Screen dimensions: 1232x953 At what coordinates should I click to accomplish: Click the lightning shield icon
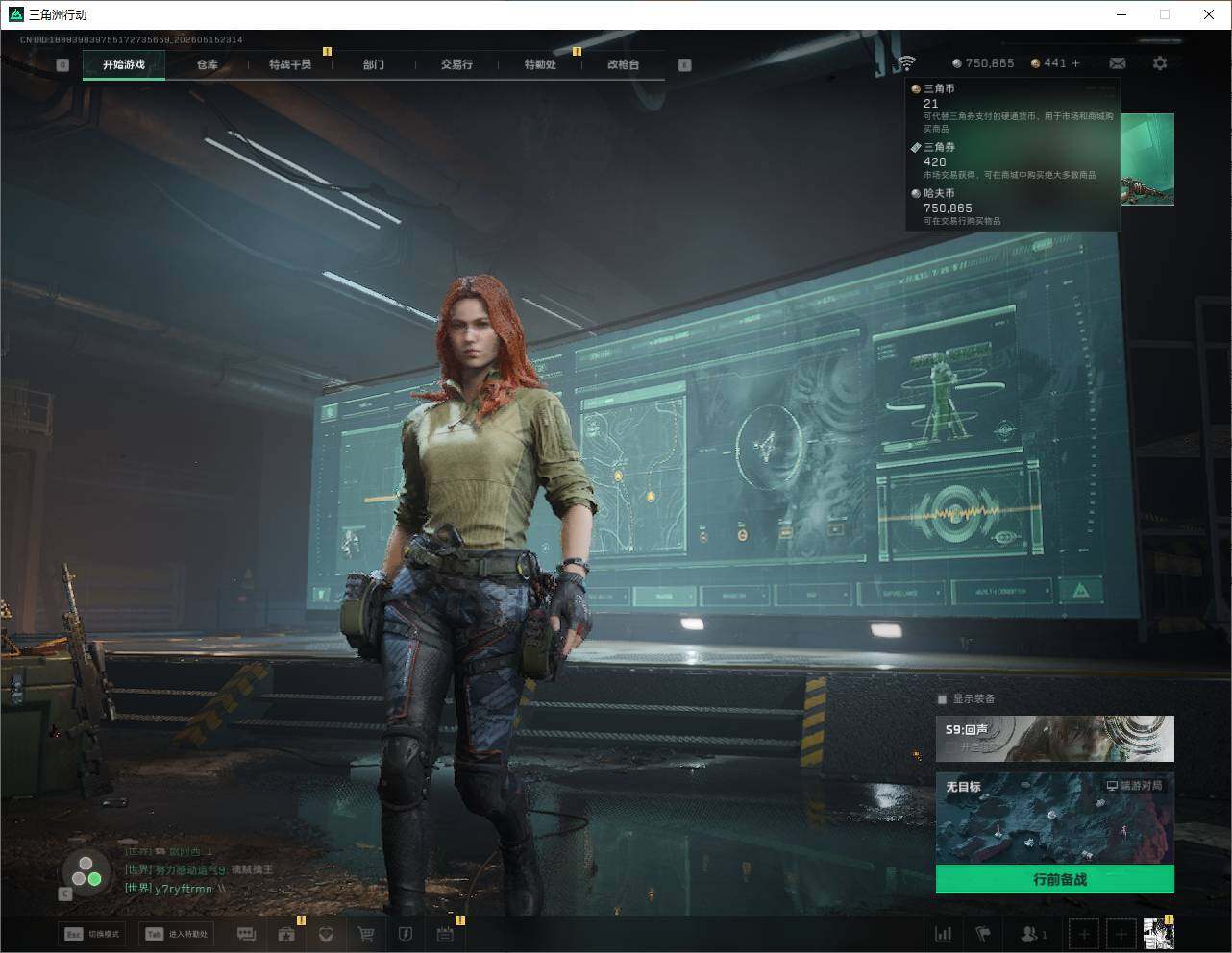[405, 934]
